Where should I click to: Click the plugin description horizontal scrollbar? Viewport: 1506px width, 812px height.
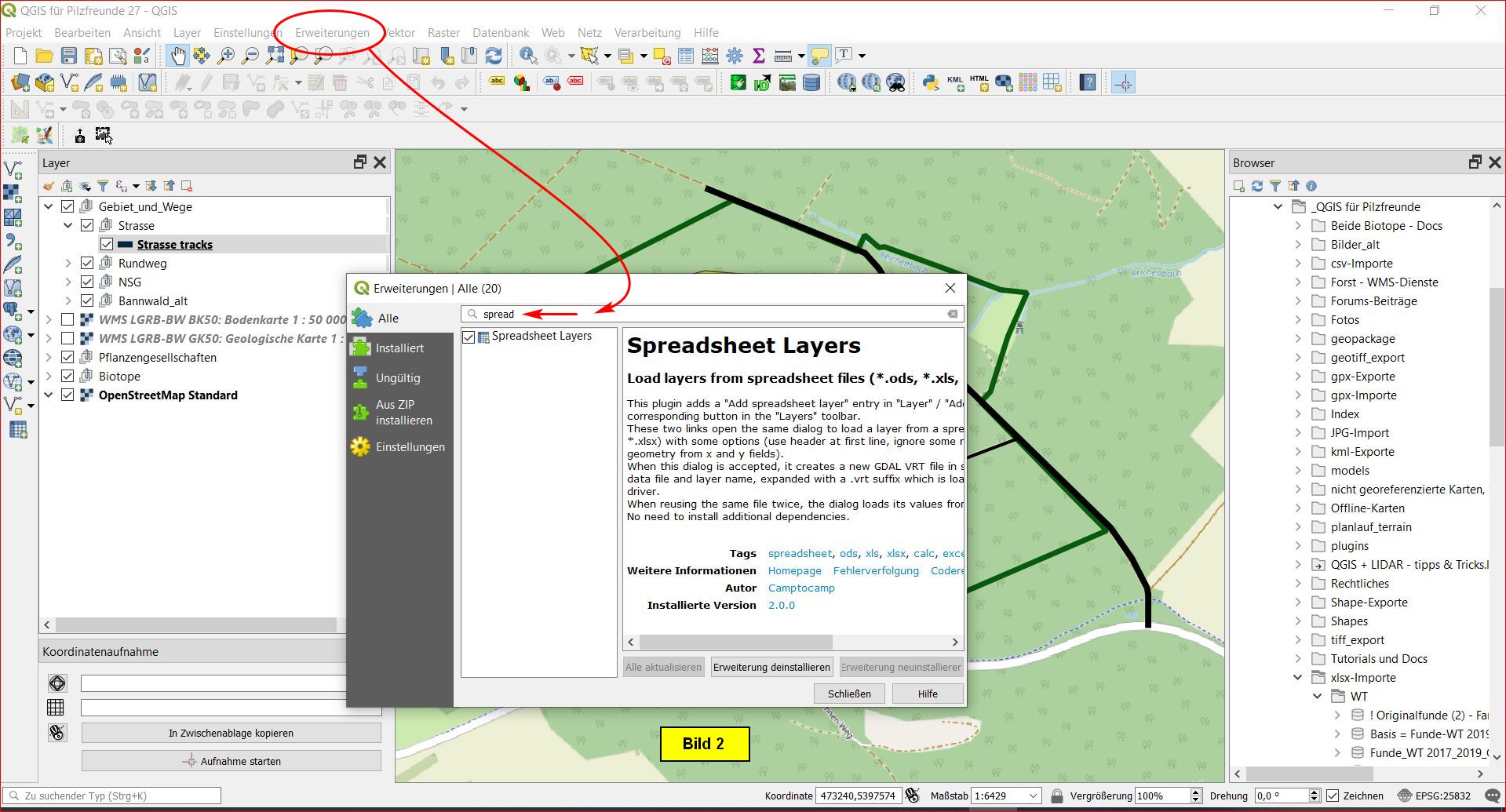pyautogui.click(x=735, y=643)
